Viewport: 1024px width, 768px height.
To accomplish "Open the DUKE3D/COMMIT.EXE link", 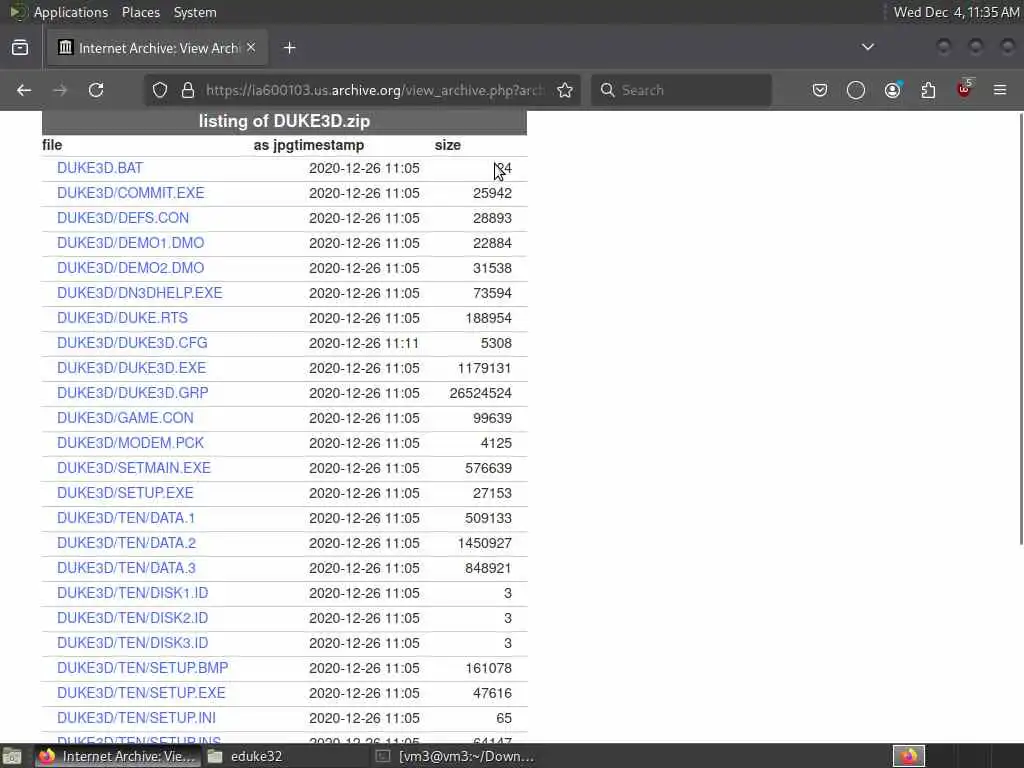I will (131, 193).
